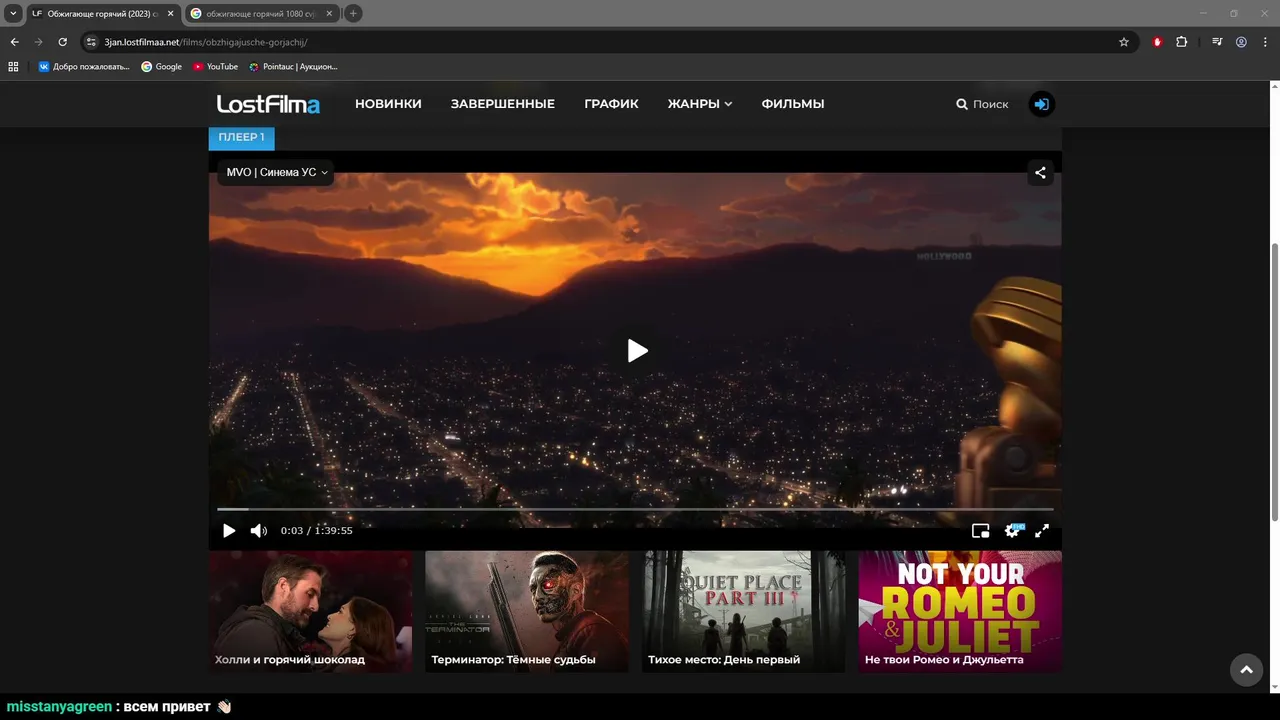Click the address bar URL field
The width and height of the screenshot is (1280, 720).
tap(610, 42)
